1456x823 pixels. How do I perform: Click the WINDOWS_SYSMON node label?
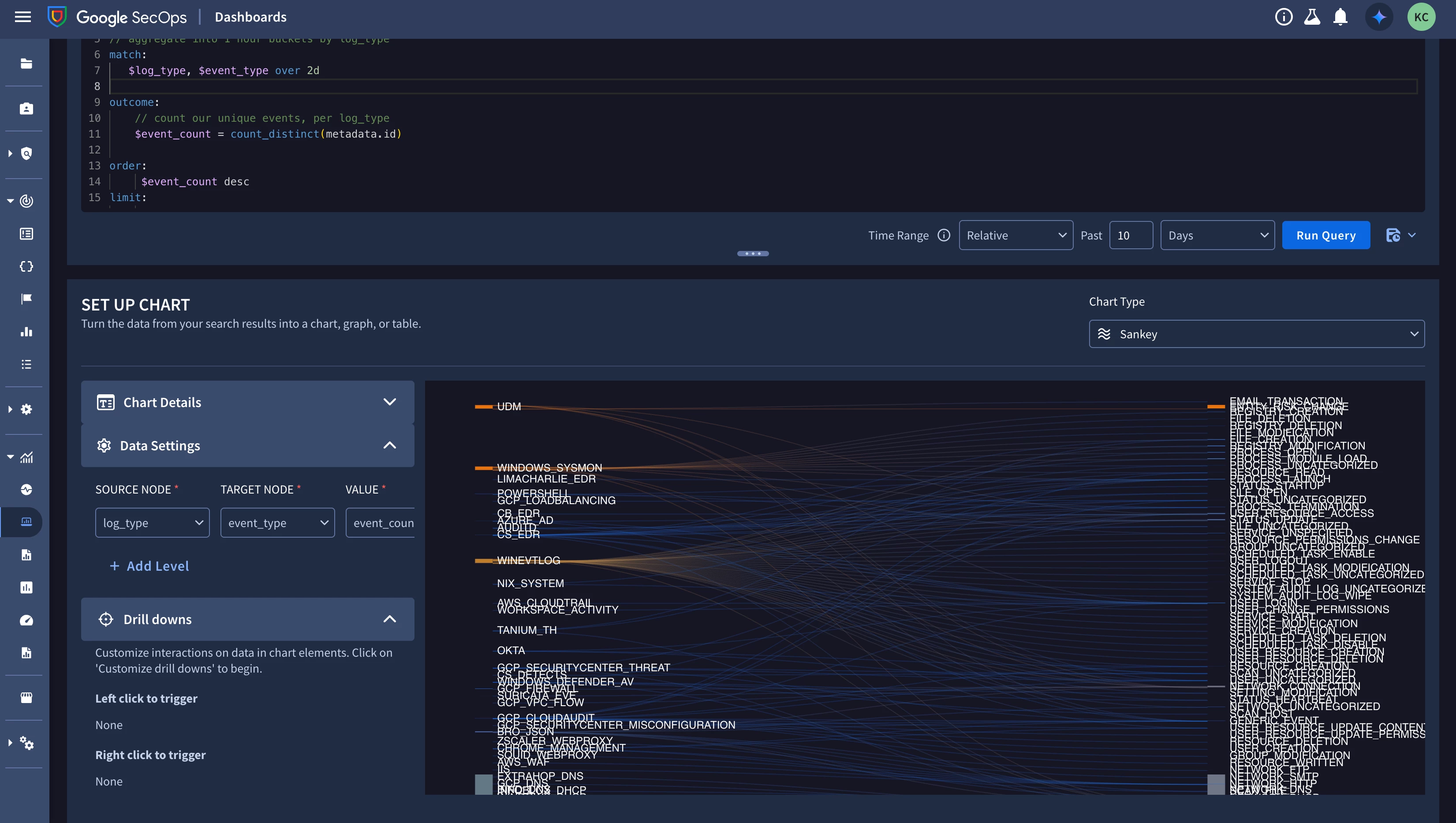point(549,468)
